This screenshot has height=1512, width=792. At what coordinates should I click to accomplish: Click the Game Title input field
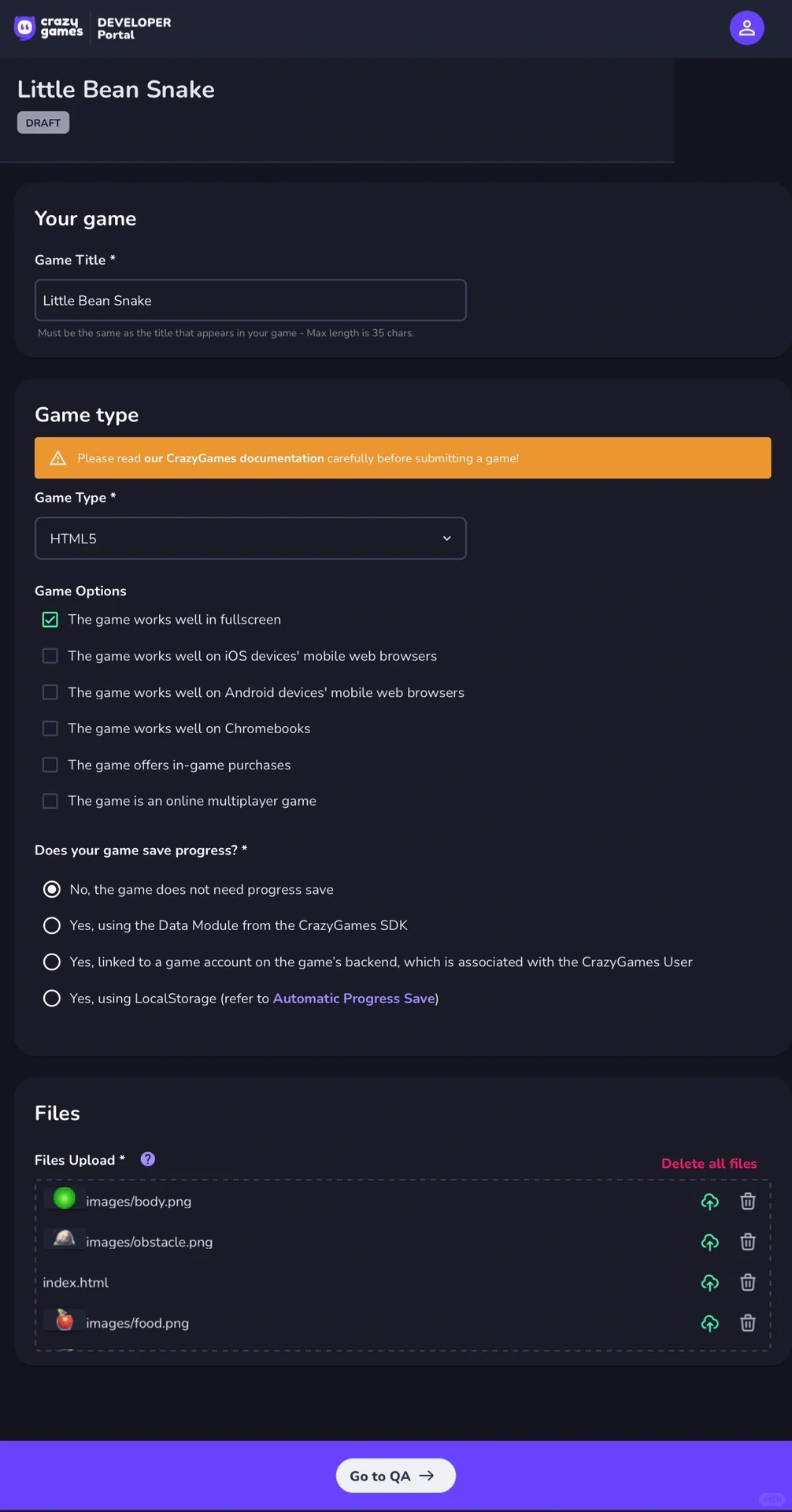(x=250, y=300)
